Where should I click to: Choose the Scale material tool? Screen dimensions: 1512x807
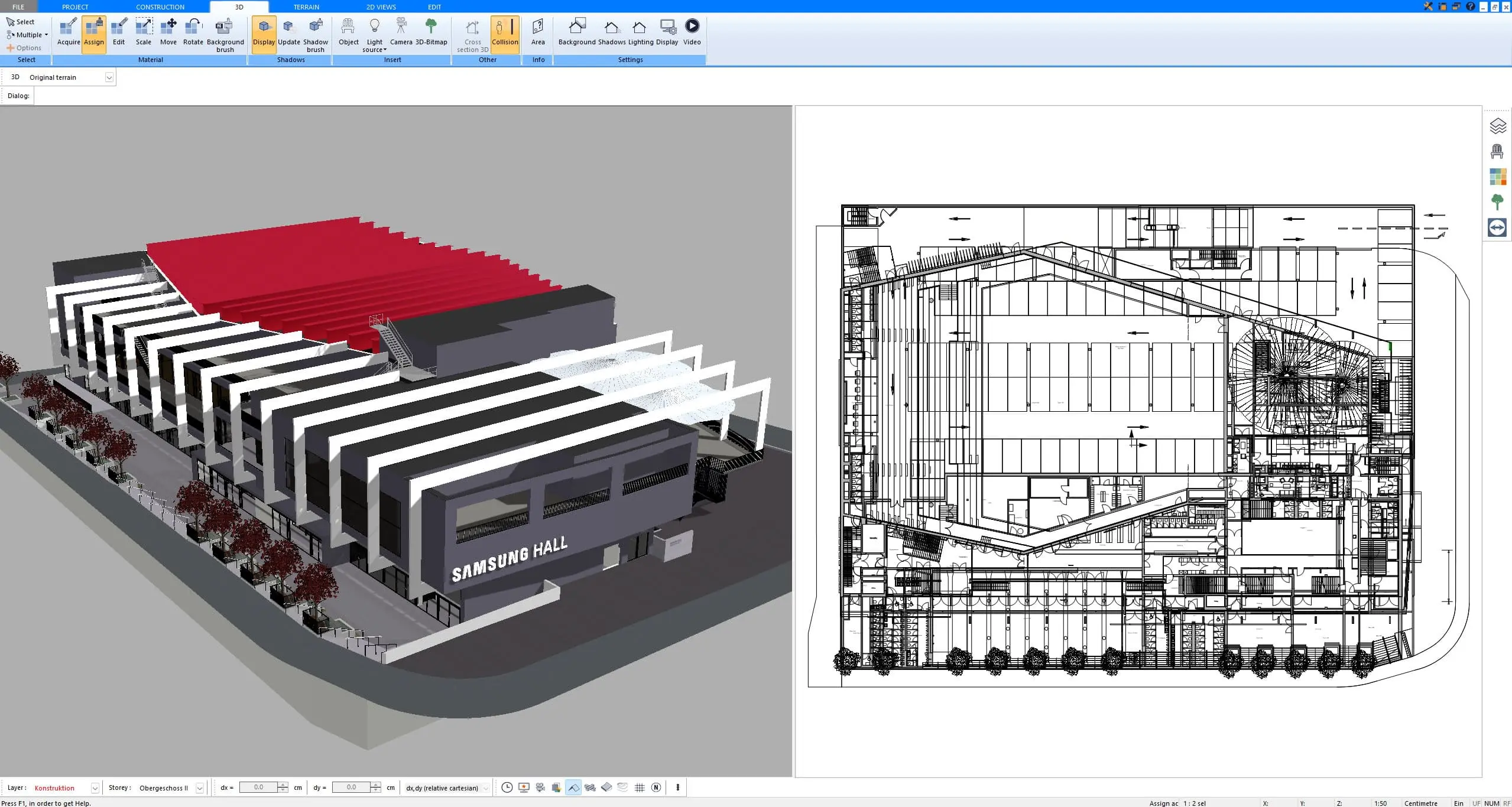[x=144, y=32]
